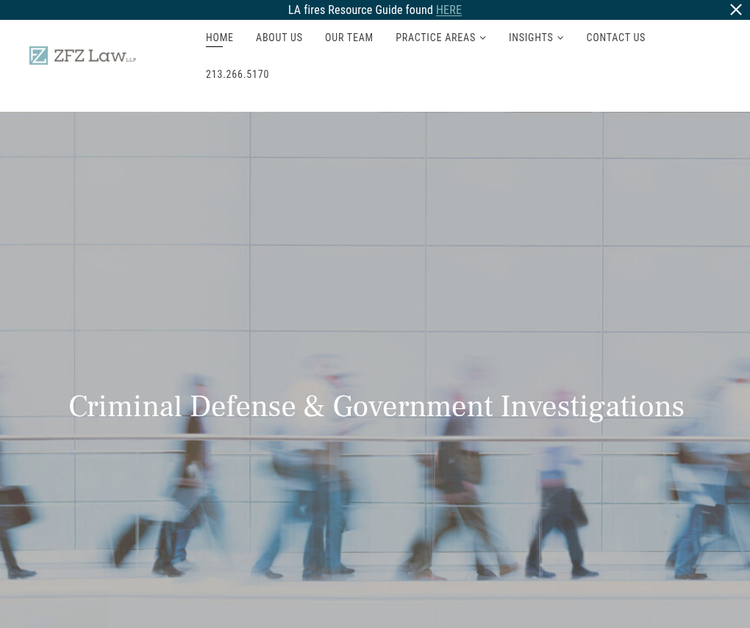
Task: Open the About Us page
Action: click(279, 38)
